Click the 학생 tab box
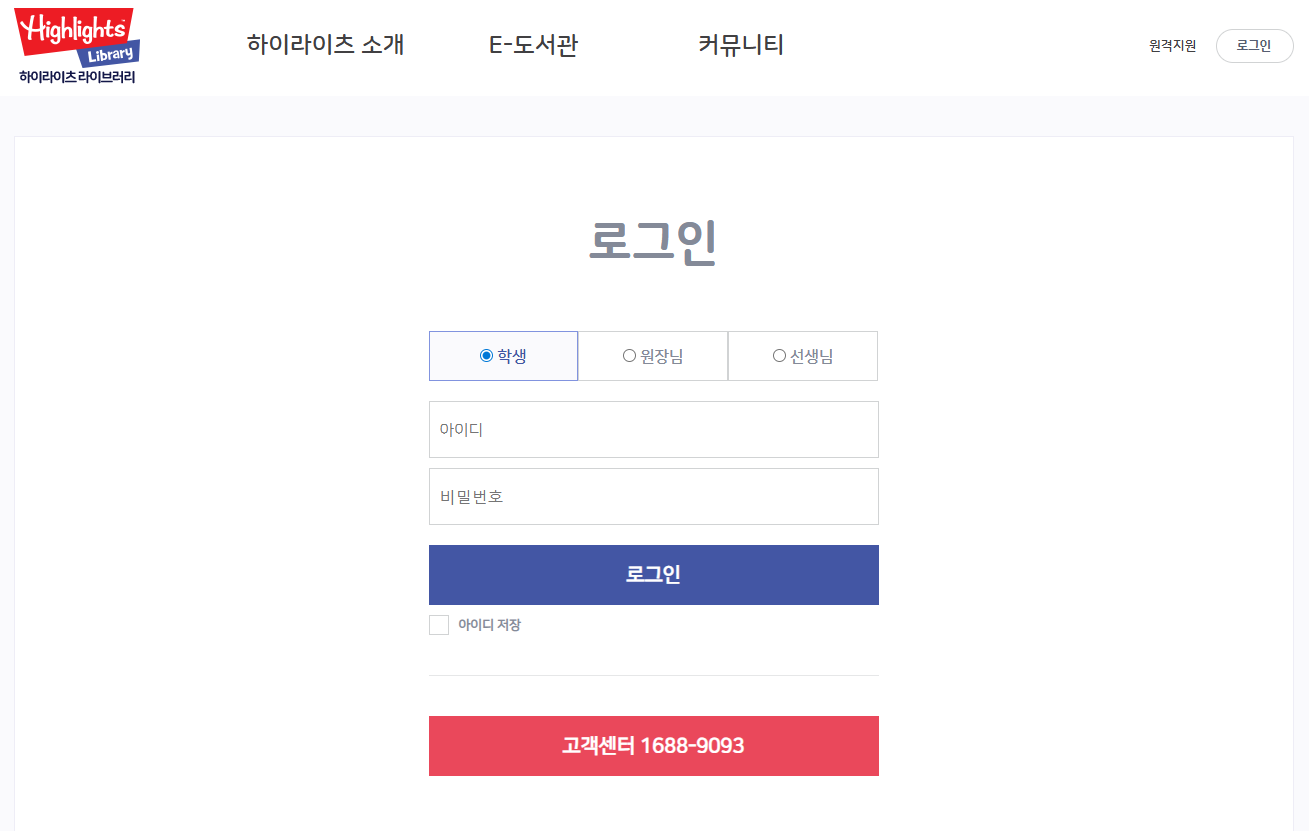This screenshot has height=831, width=1309. pyautogui.click(x=503, y=356)
